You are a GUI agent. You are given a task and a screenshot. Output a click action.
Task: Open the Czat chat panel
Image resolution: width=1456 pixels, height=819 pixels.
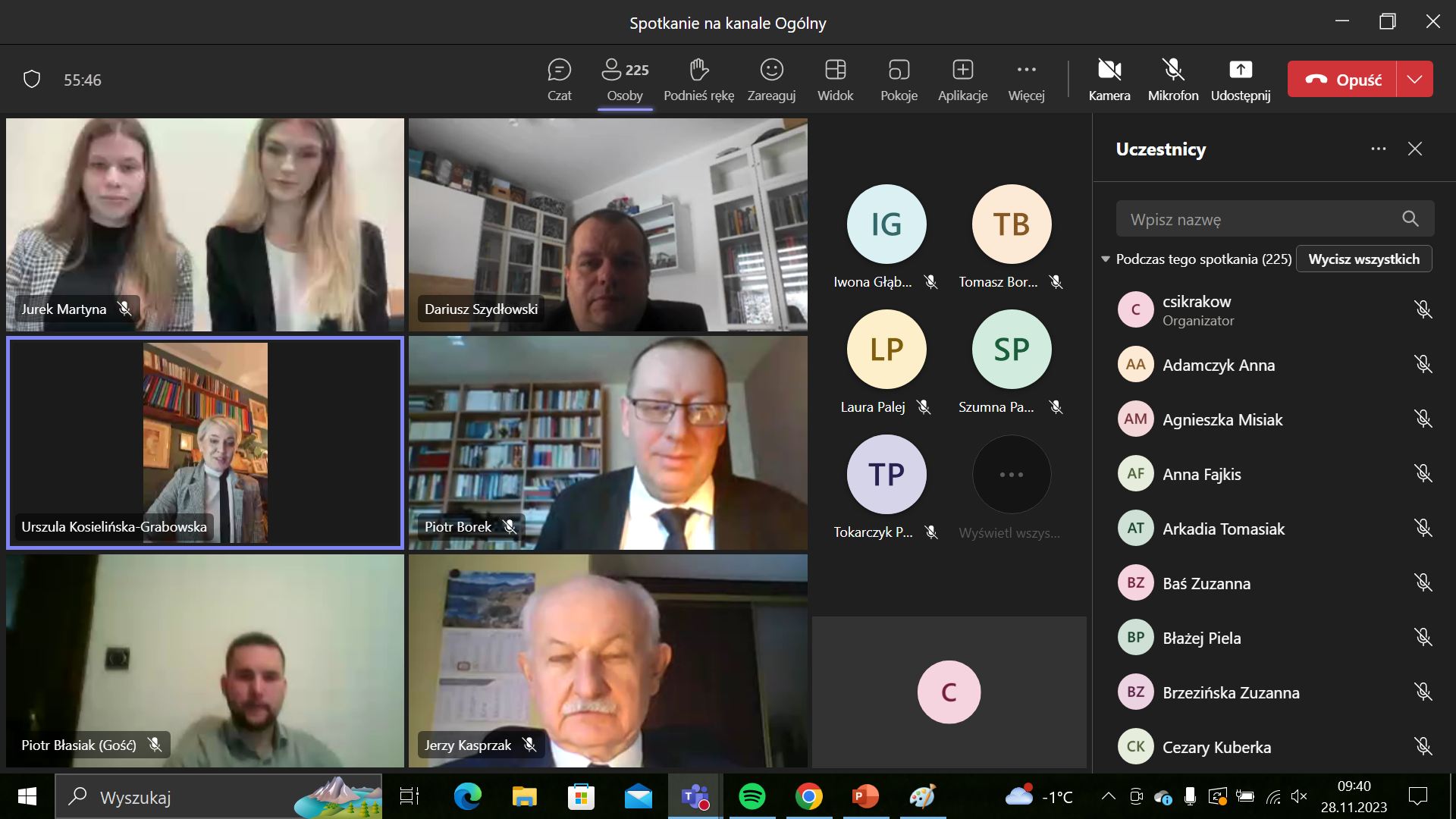tap(559, 79)
